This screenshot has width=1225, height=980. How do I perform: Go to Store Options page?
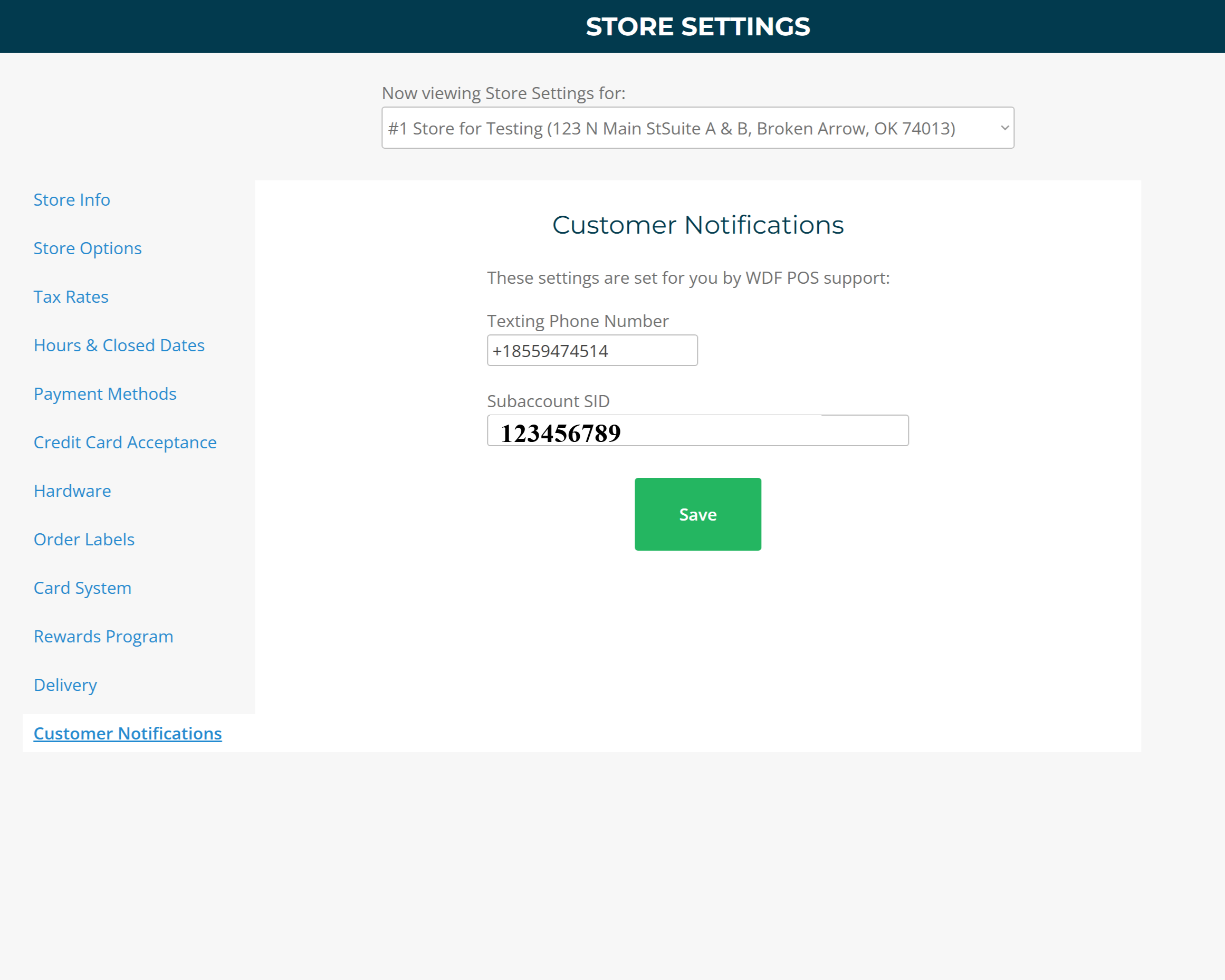88,248
